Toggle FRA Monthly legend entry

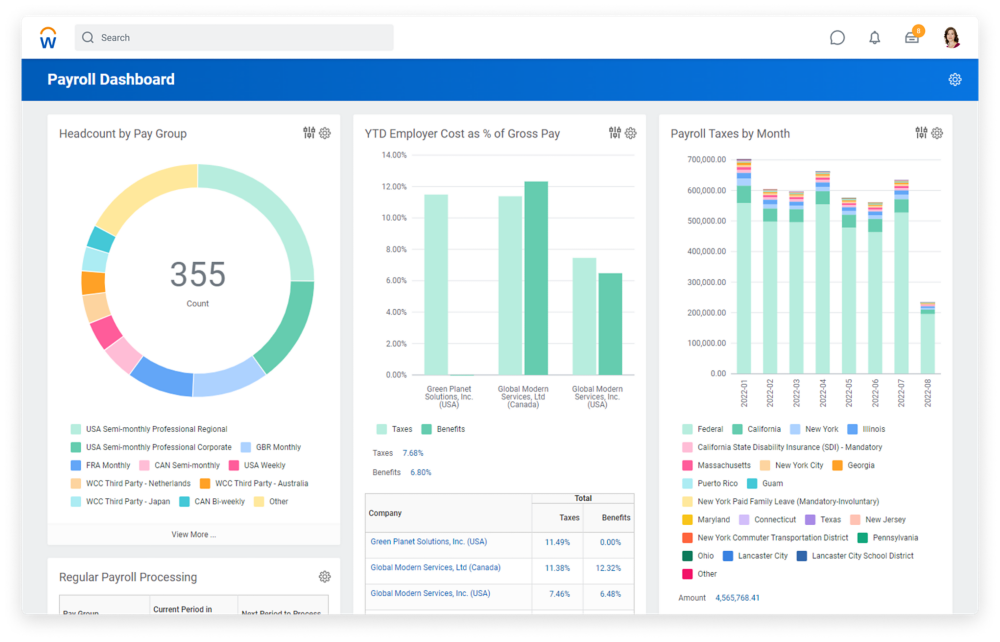point(100,465)
